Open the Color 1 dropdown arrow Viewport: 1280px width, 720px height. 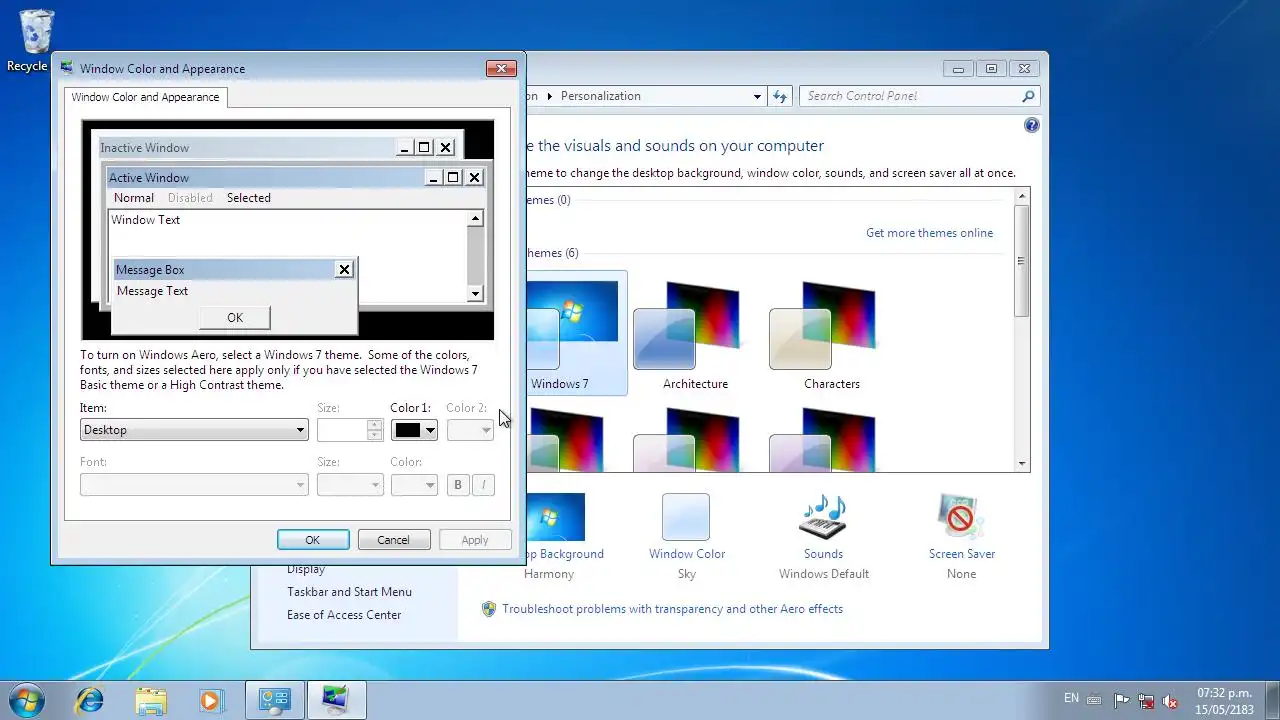[x=430, y=430]
